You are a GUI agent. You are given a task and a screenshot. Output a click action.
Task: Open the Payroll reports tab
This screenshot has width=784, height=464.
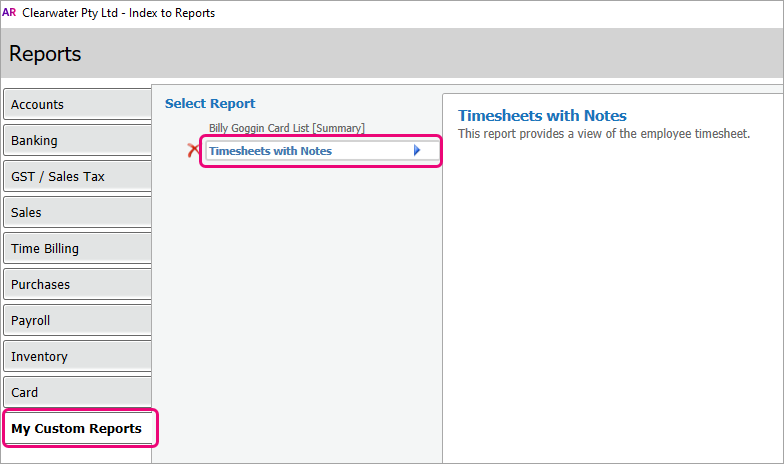click(x=78, y=320)
